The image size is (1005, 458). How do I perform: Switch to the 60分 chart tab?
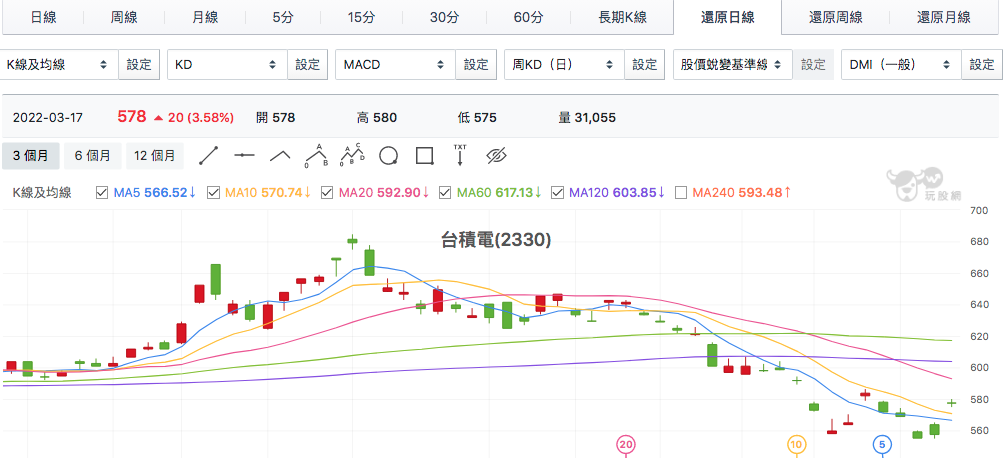[x=529, y=17]
